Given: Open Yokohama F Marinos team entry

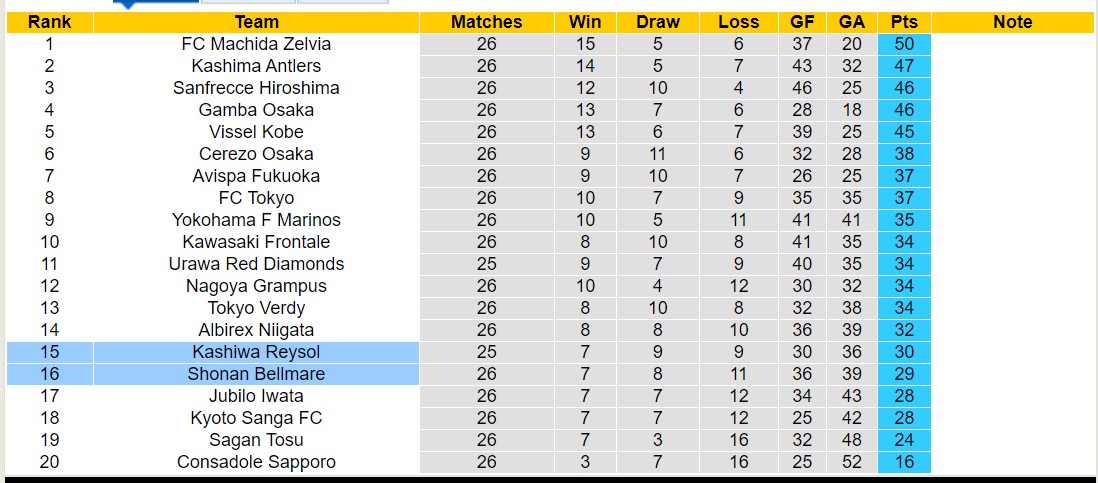Looking at the screenshot, I should click(256, 220).
